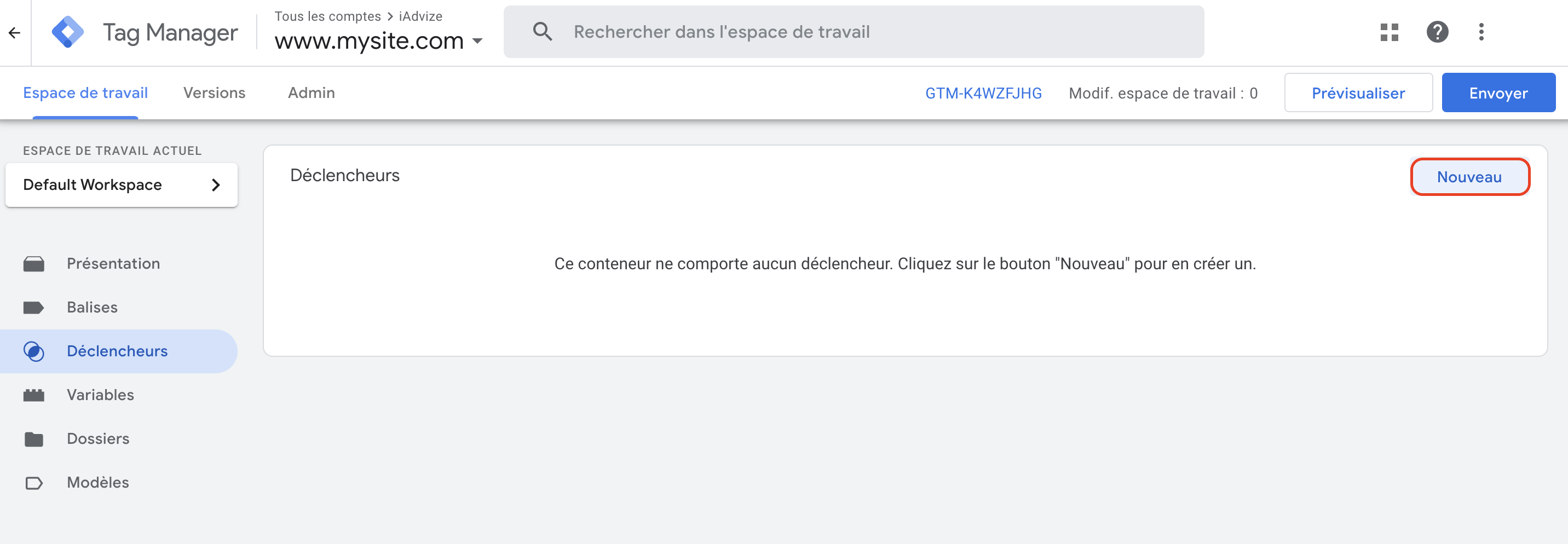Select the Variables brick icon
The image size is (1568, 544).
(x=34, y=394)
